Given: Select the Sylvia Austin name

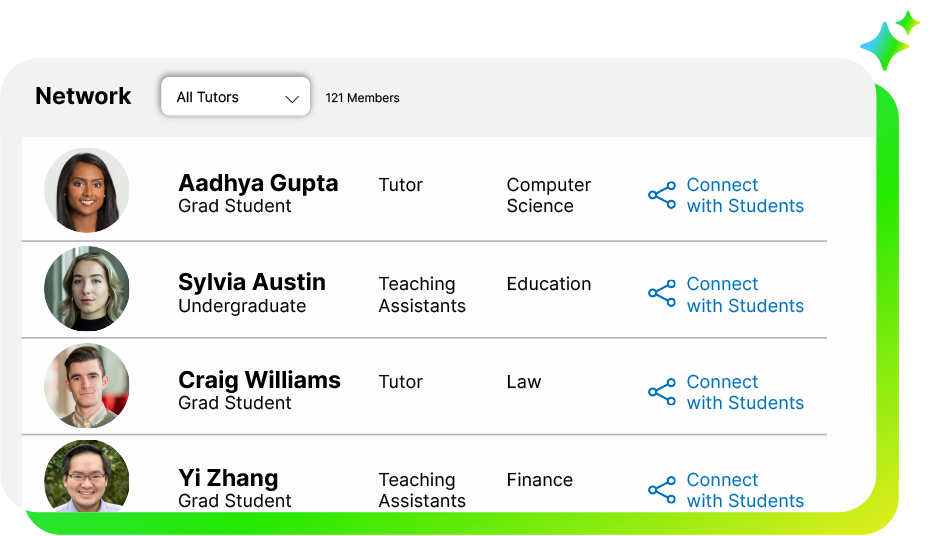Looking at the screenshot, I should (252, 282).
